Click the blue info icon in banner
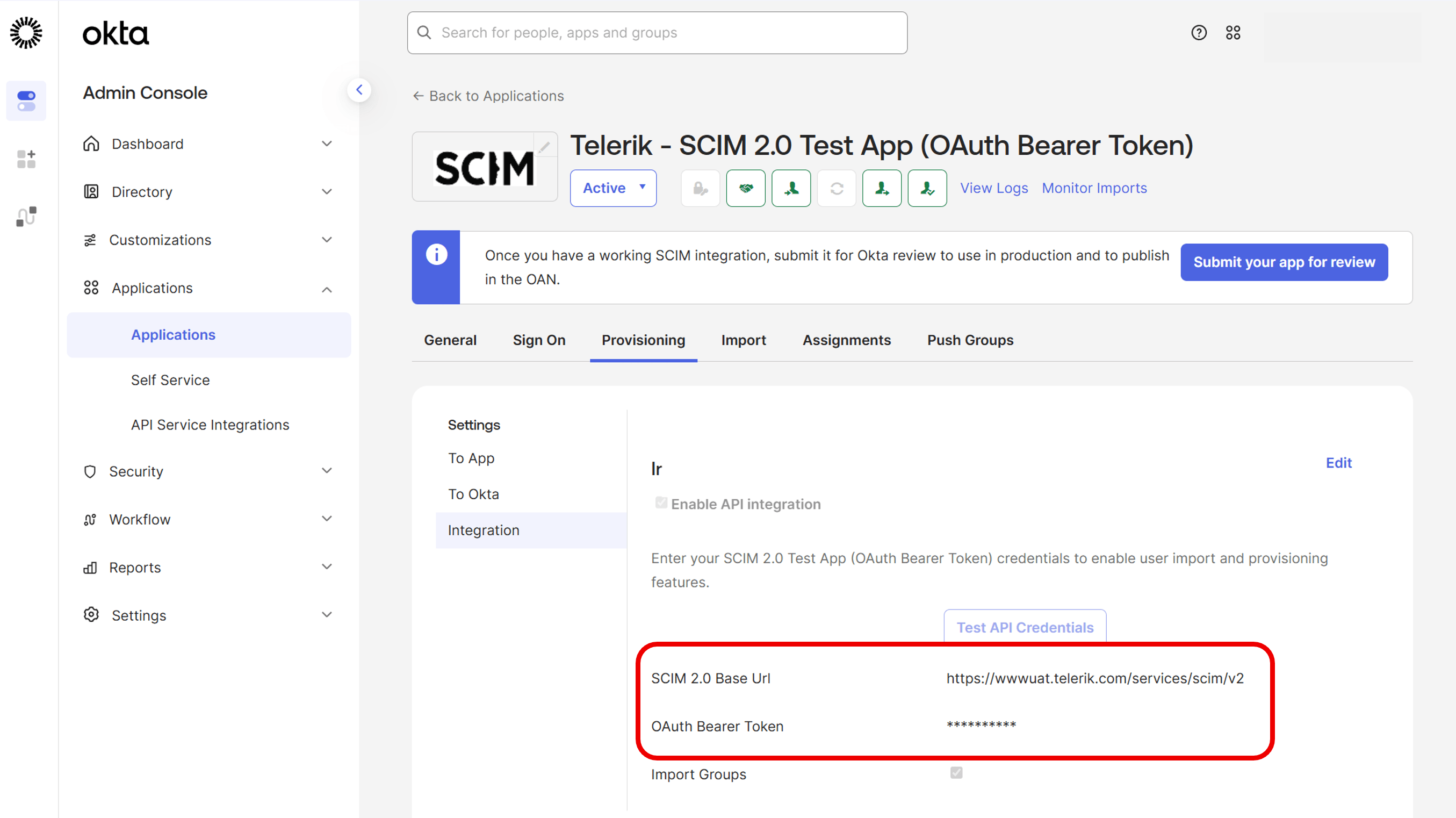The image size is (1456, 818). point(436,254)
